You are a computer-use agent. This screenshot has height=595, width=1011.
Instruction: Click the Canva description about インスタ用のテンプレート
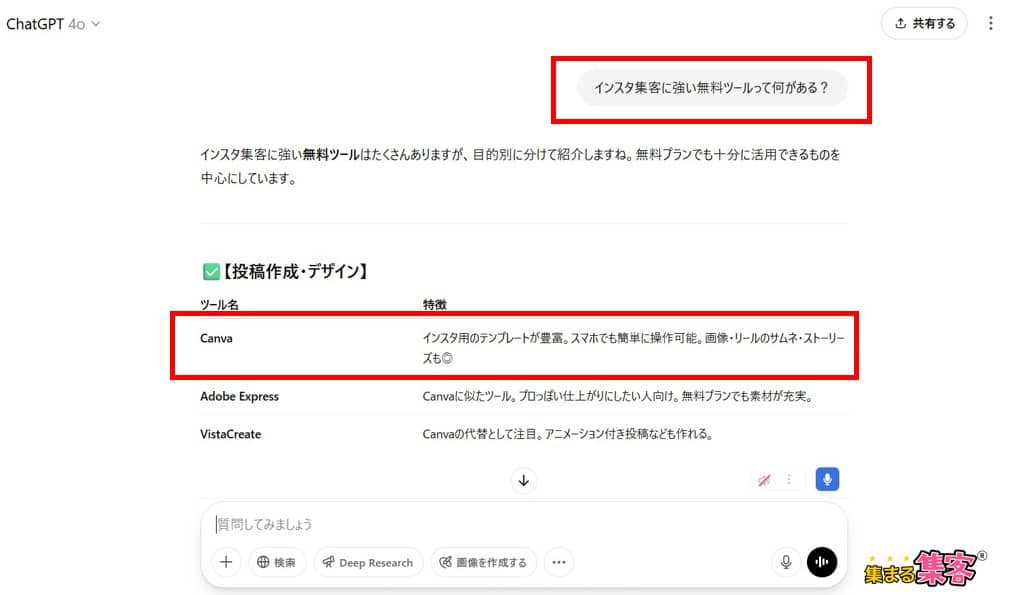[633, 348]
